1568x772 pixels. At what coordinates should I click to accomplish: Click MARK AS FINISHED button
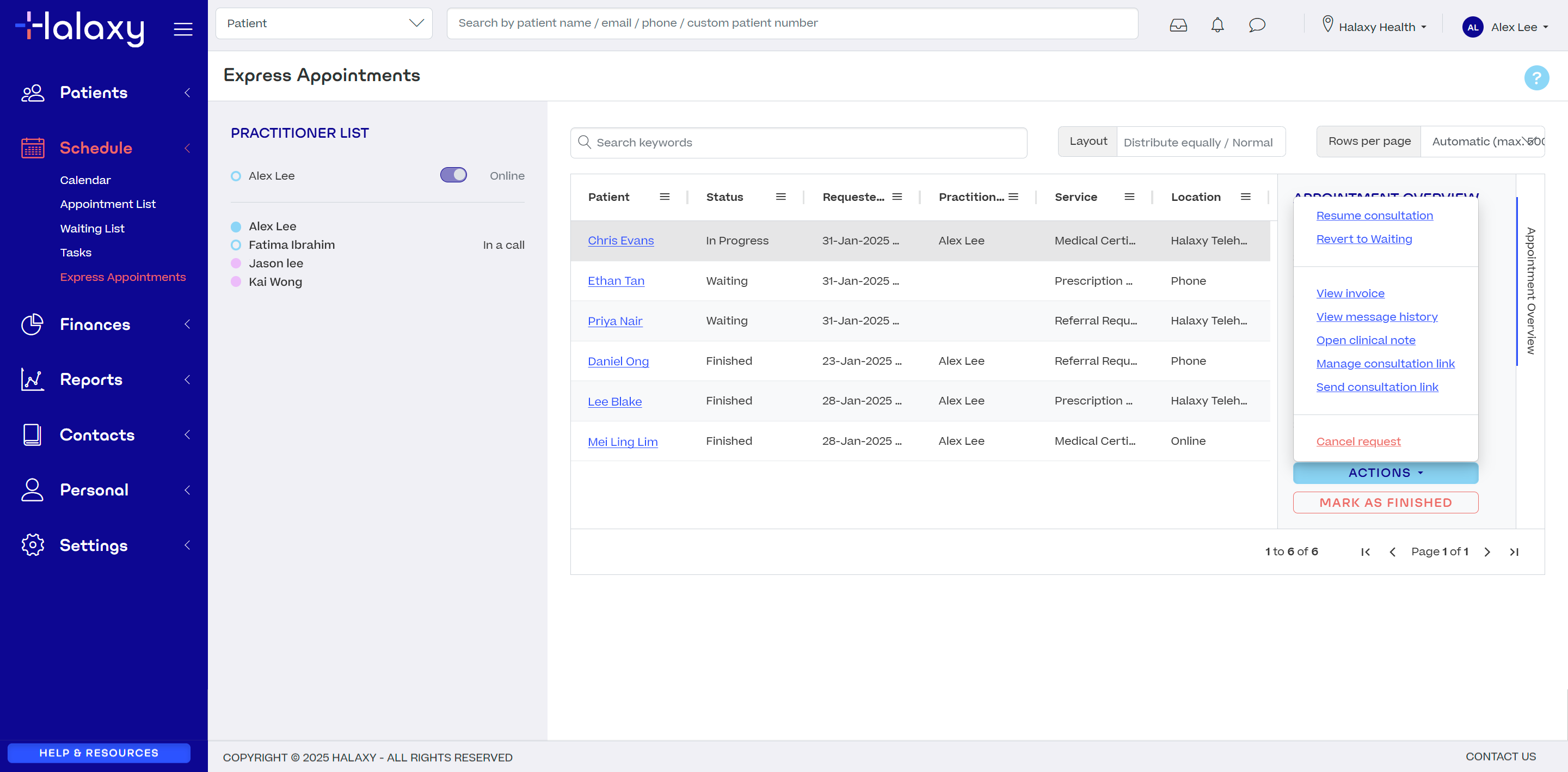pos(1385,503)
